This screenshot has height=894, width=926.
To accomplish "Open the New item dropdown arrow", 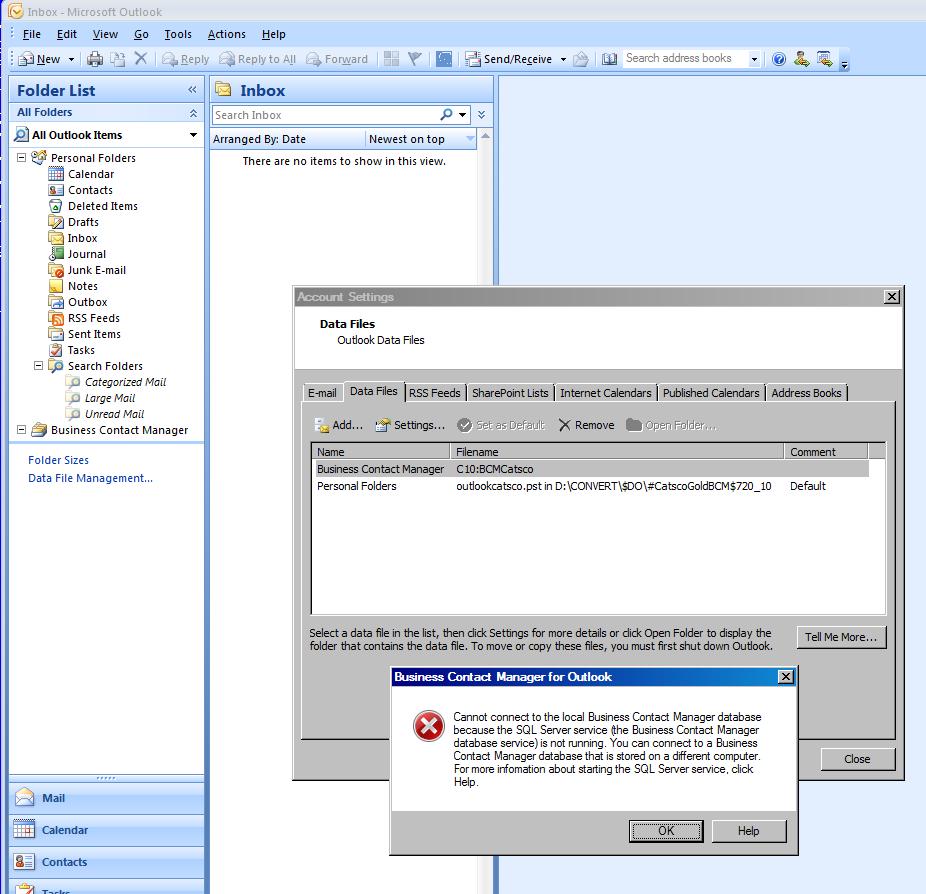I will pos(72,60).
